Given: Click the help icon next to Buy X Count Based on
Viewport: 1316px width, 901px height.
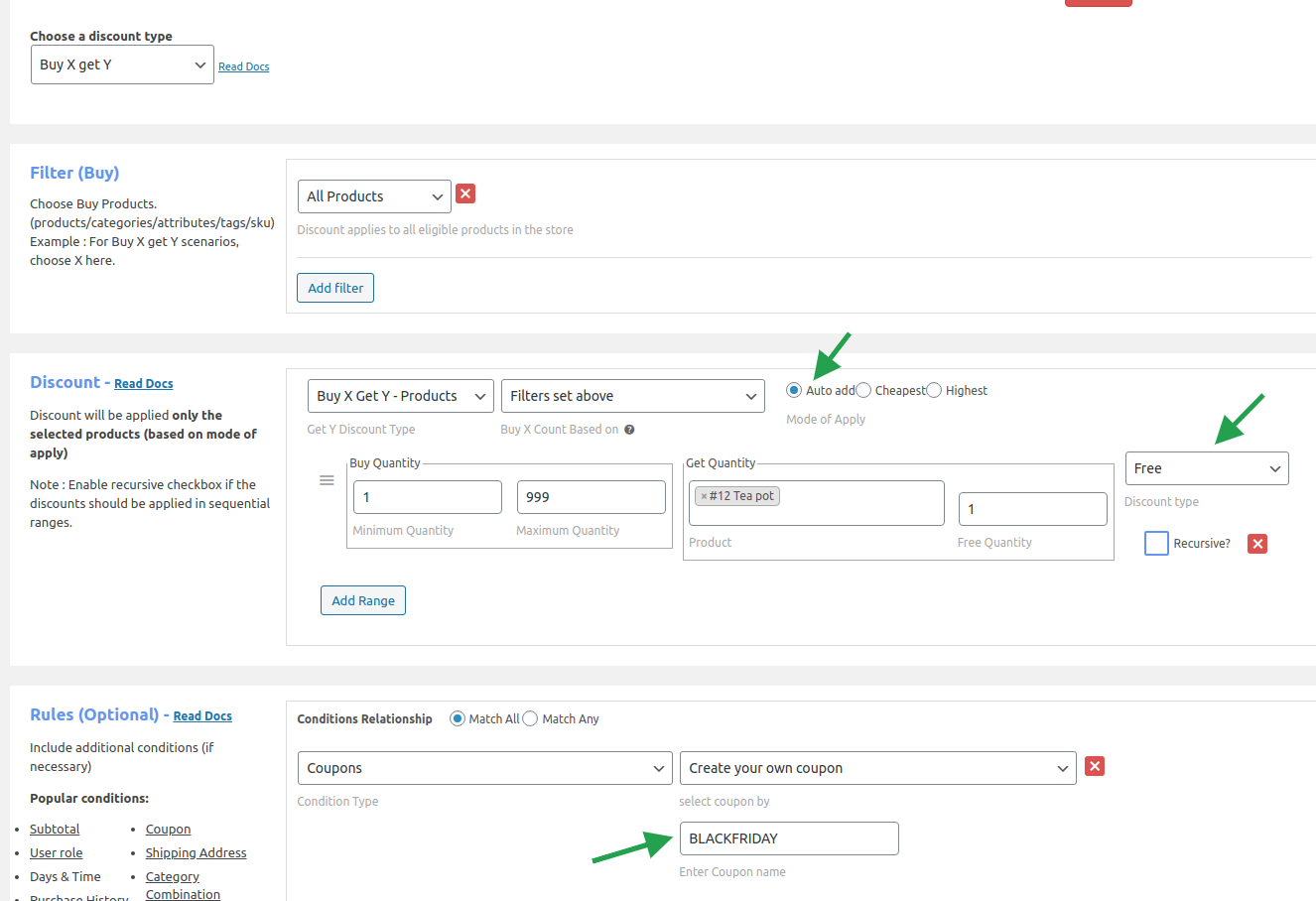Looking at the screenshot, I should point(629,430).
